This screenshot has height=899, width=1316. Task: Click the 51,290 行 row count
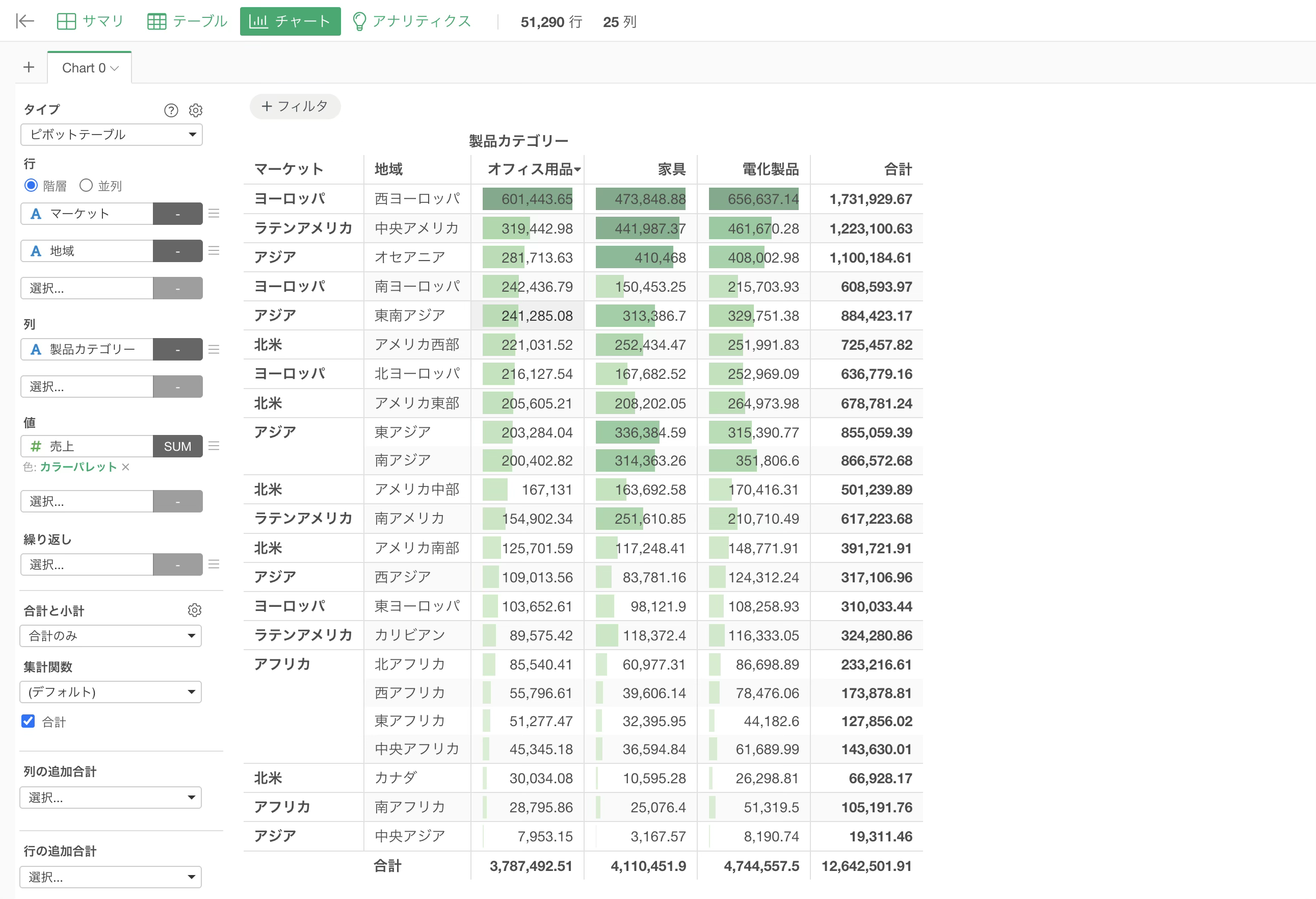pyautogui.click(x=551, y=22)
